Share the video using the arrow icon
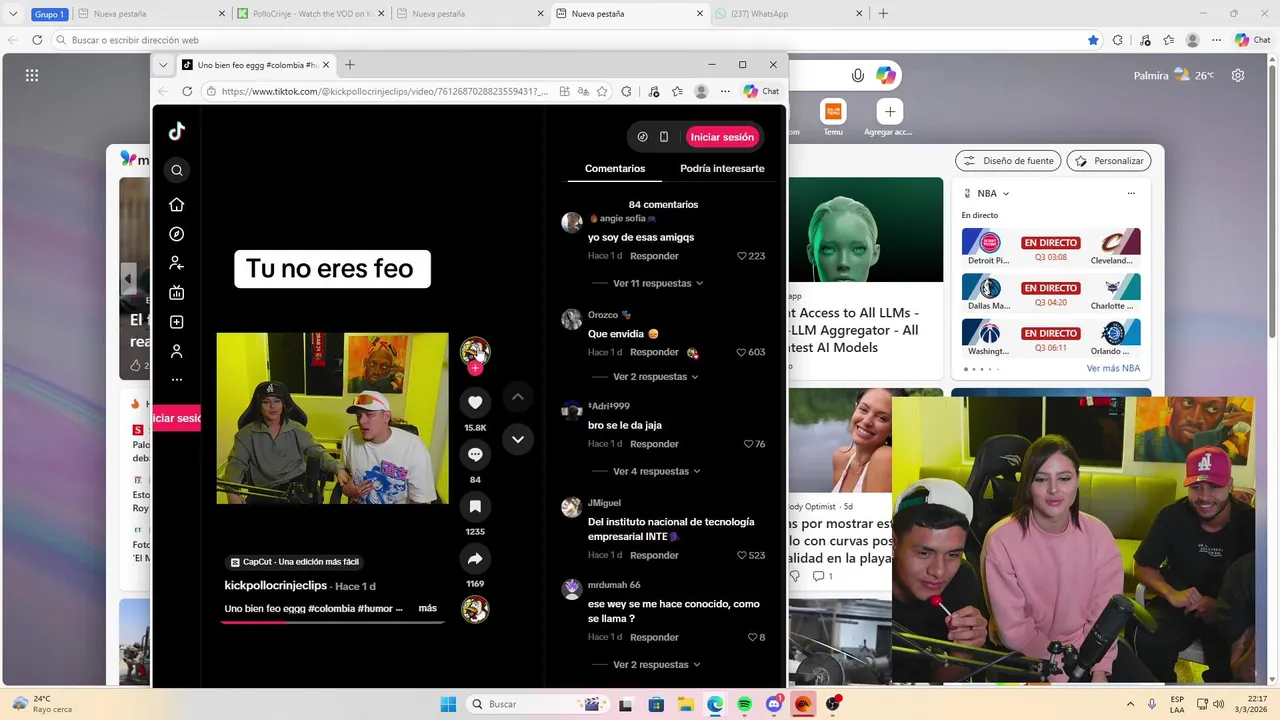Viewport: 1280px width, 720px height. (475, 558)
